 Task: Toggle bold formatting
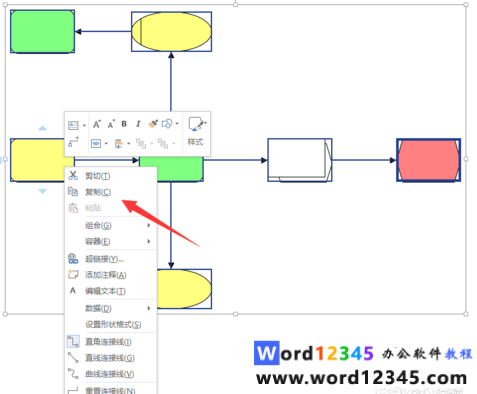tap(124, 124)
